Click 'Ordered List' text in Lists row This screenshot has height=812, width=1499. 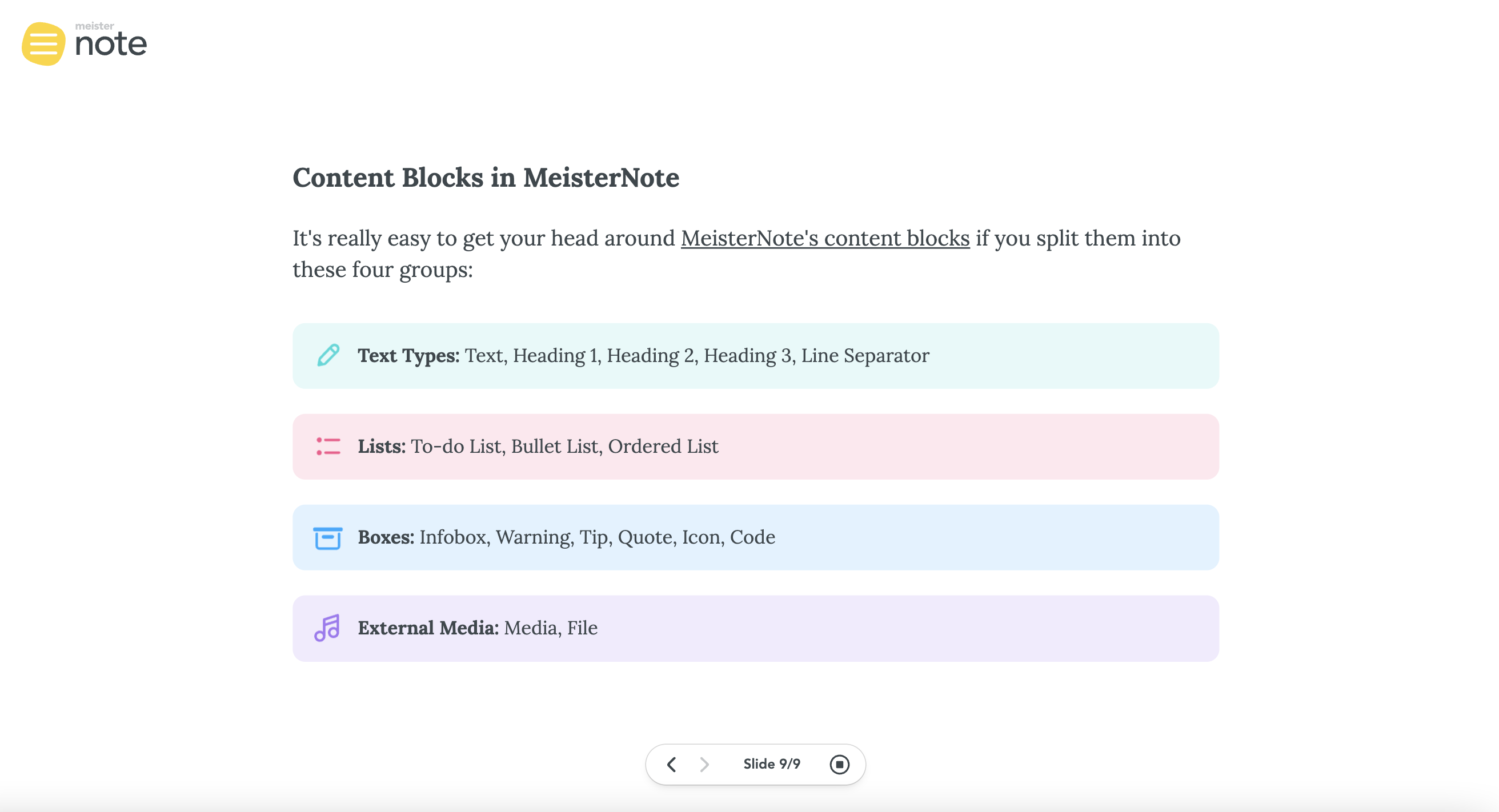(663, 446)
